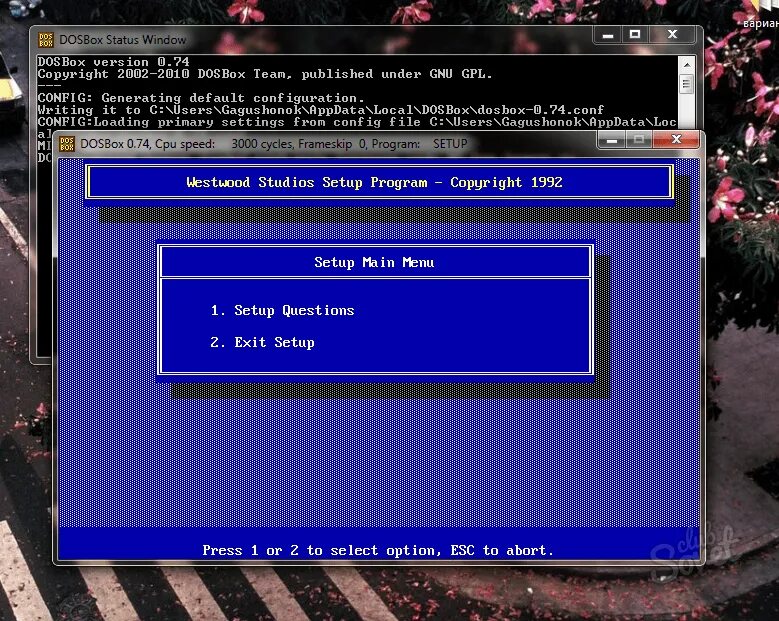Click the 'DOSBox Status Window' title text
779x621 pixels.
[x=123, y=40]
